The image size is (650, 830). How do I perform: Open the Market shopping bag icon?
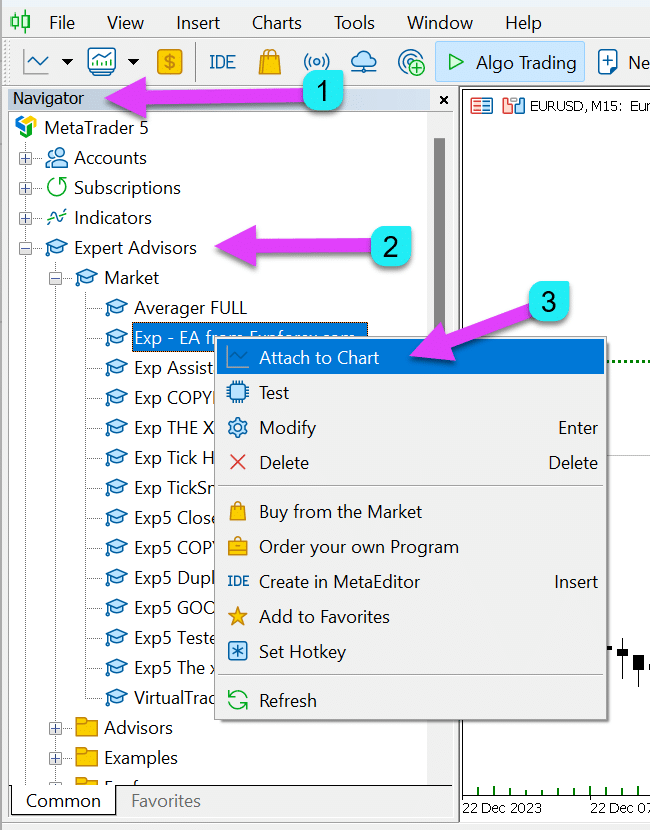[269, 62]
